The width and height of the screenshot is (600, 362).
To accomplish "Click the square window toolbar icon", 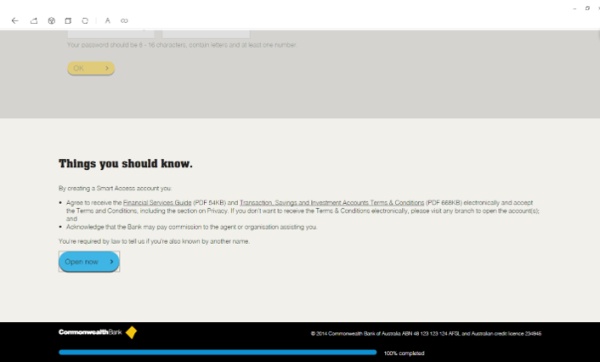I will [x=68, y=21].
